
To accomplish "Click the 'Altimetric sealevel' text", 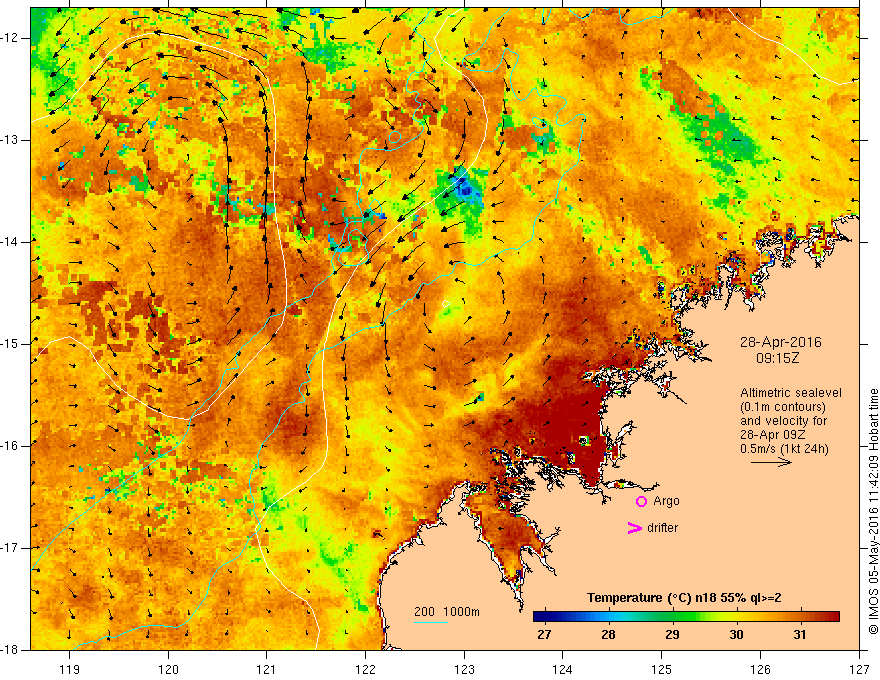I will tap(791, 393).
